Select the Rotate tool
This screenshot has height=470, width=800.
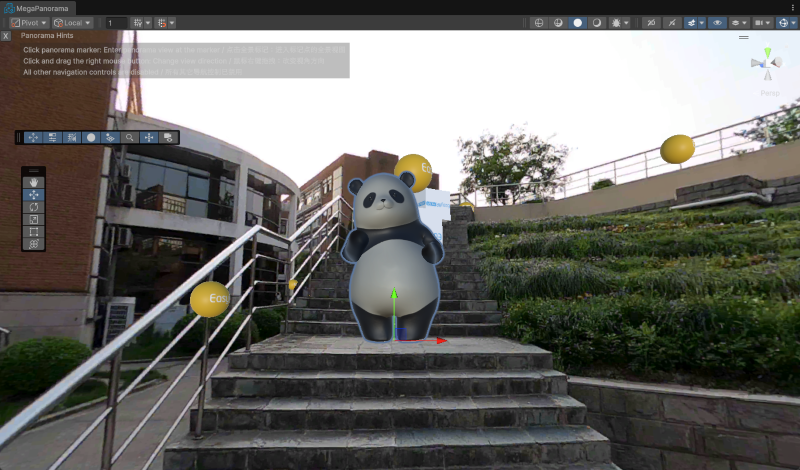(x=34, y=207)
